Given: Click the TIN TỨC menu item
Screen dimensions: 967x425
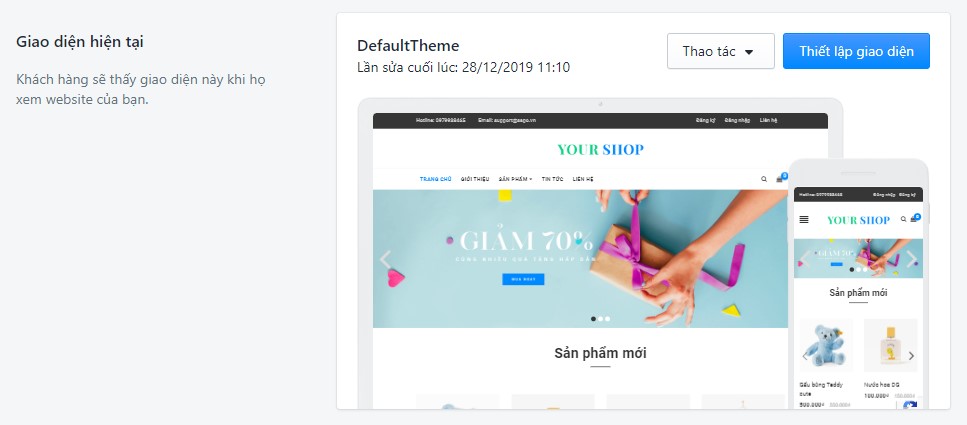Looking at the screenshot, I should pyautogui.click(x=553, y=179).
